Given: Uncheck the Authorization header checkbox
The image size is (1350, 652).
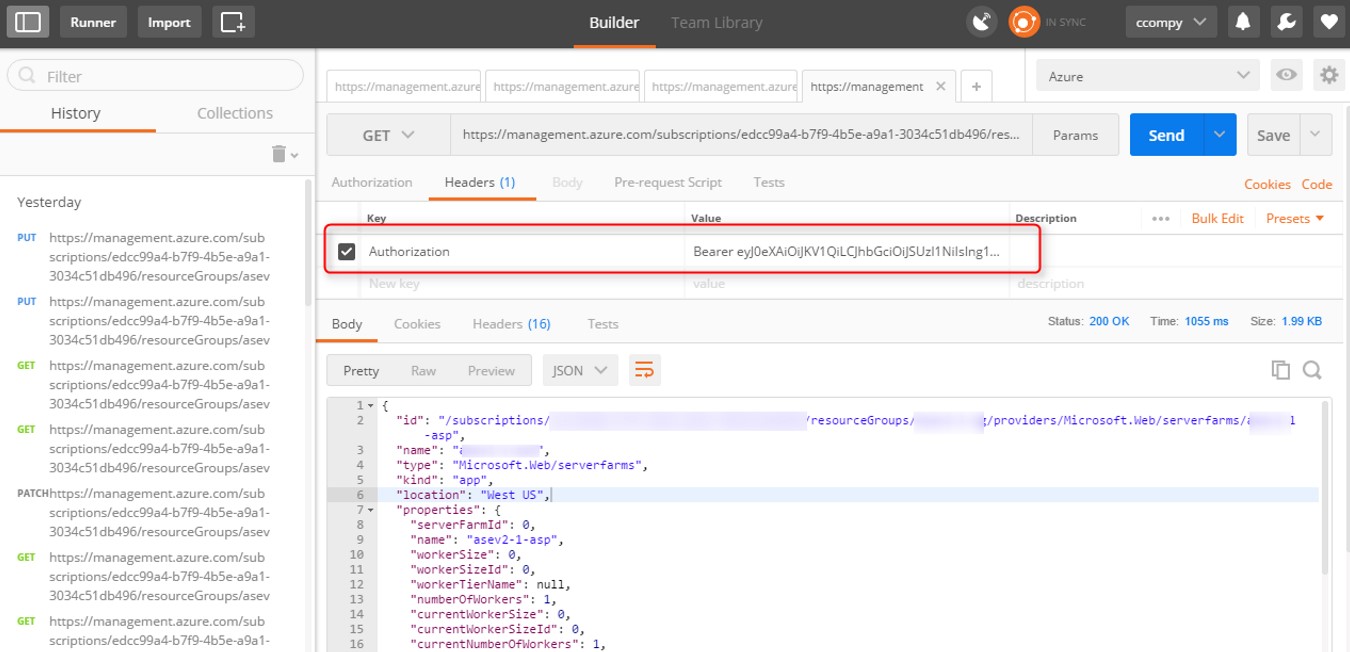Looking at the screenshot, I should (346, 252).
